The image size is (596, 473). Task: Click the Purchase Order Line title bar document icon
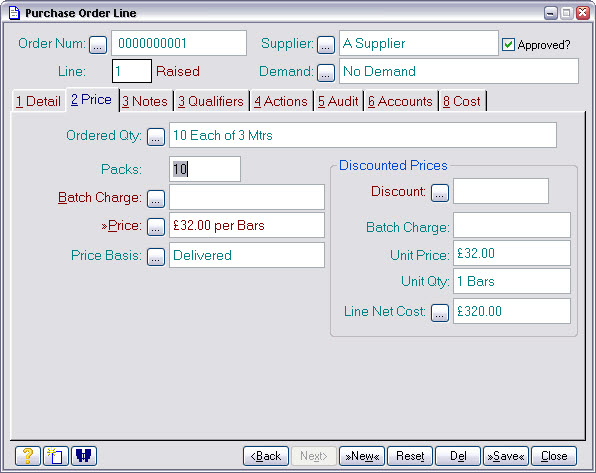[14, 13]
